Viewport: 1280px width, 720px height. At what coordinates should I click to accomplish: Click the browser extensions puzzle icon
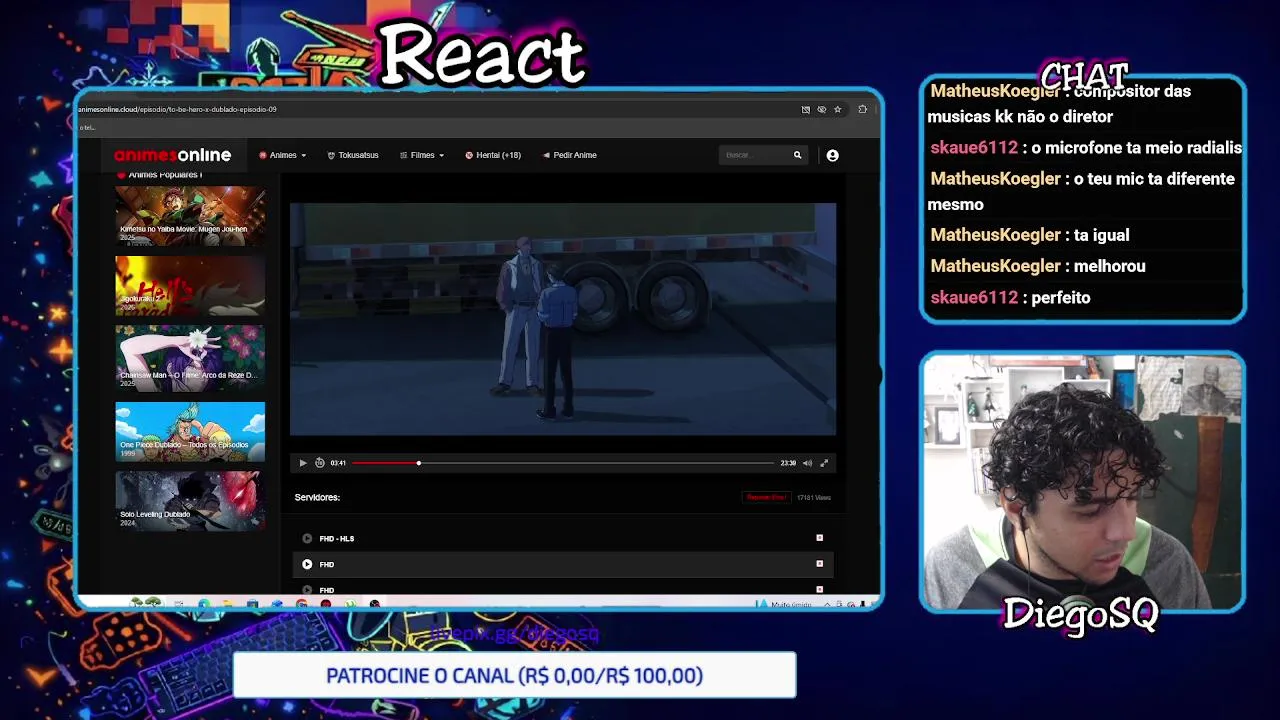point(862,109)
